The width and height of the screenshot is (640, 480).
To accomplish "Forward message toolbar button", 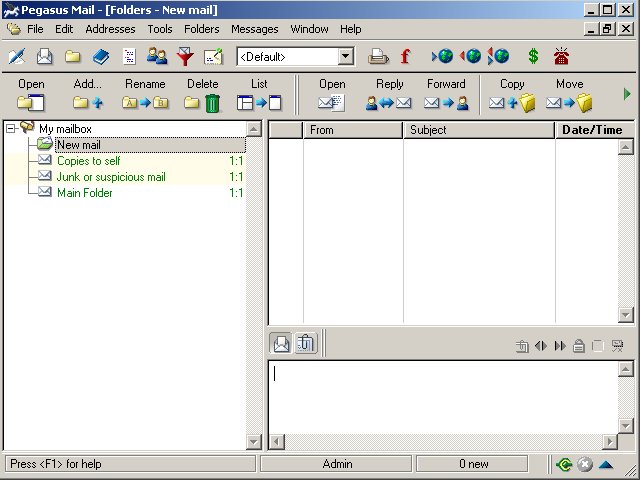I will tap(446, 94).
